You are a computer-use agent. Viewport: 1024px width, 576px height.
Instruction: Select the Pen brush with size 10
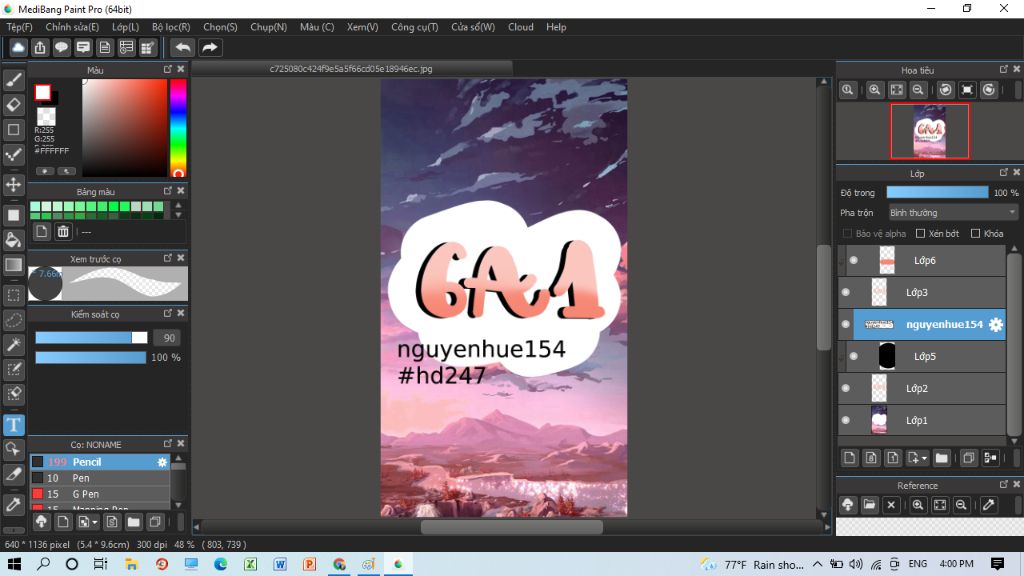[100, 478]
